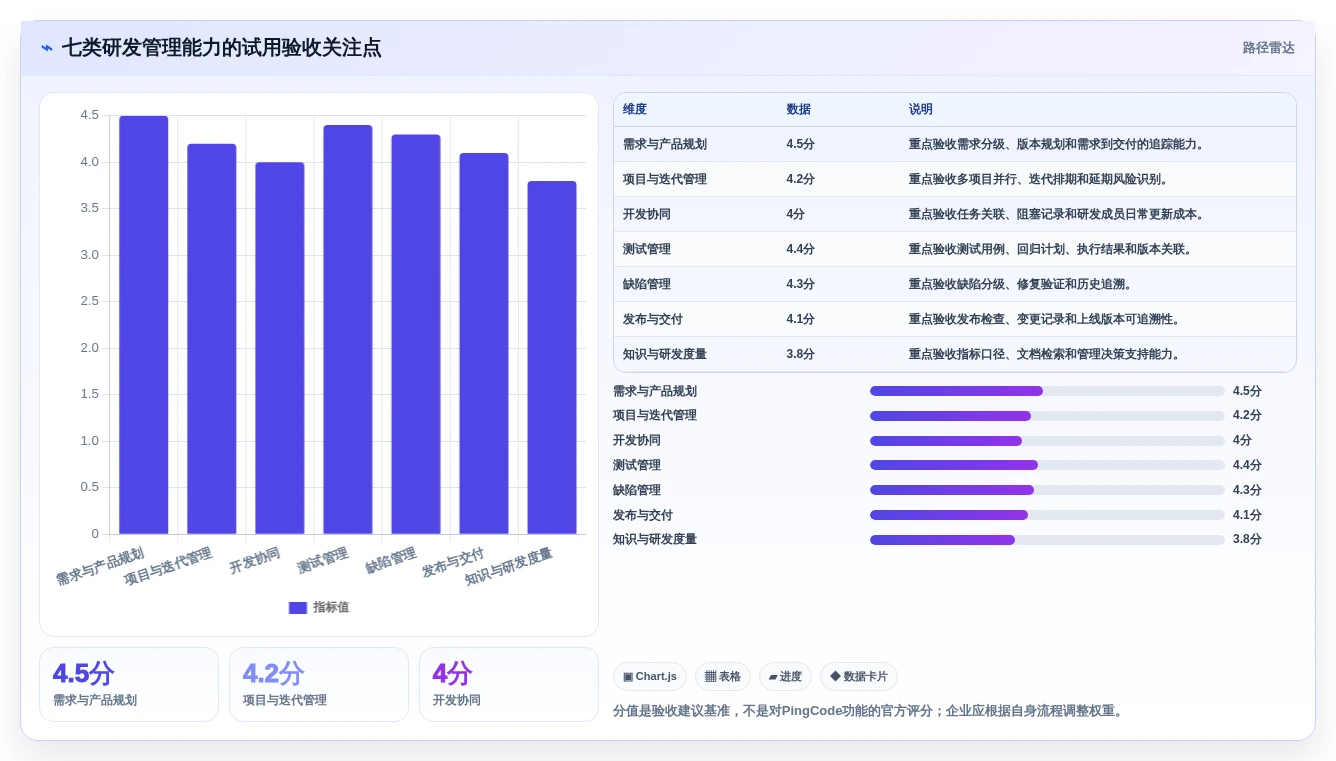Click the 开发协同 x-axis label in chart
This screenshot has height=761, width=1336.
[x=255, y=561]
